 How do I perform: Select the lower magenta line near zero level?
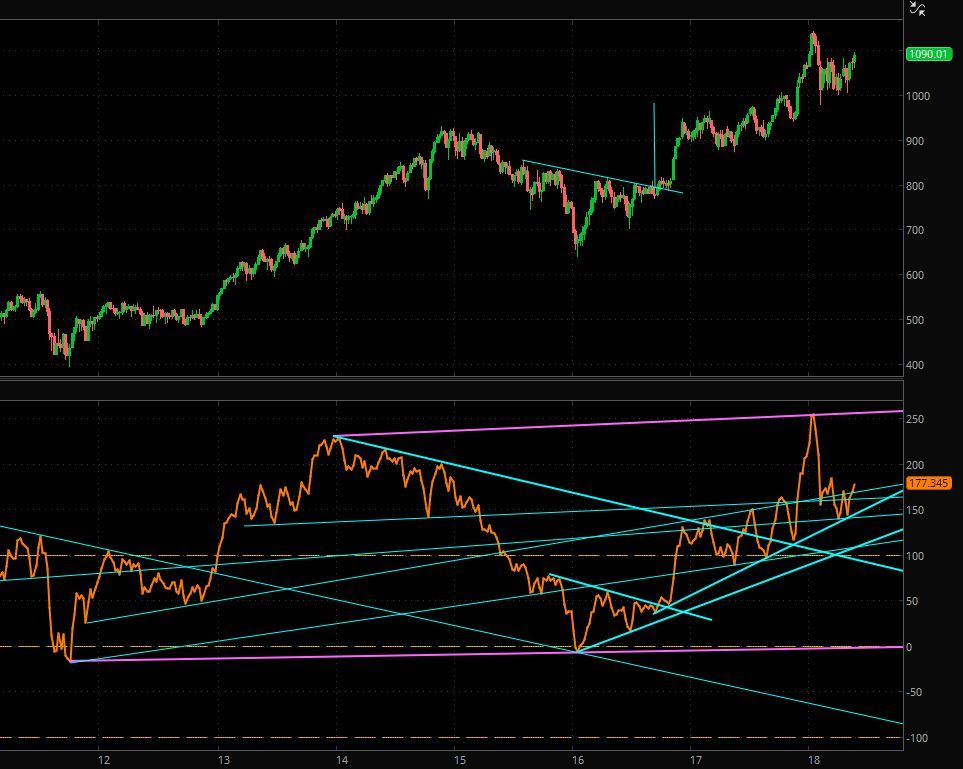486,654
